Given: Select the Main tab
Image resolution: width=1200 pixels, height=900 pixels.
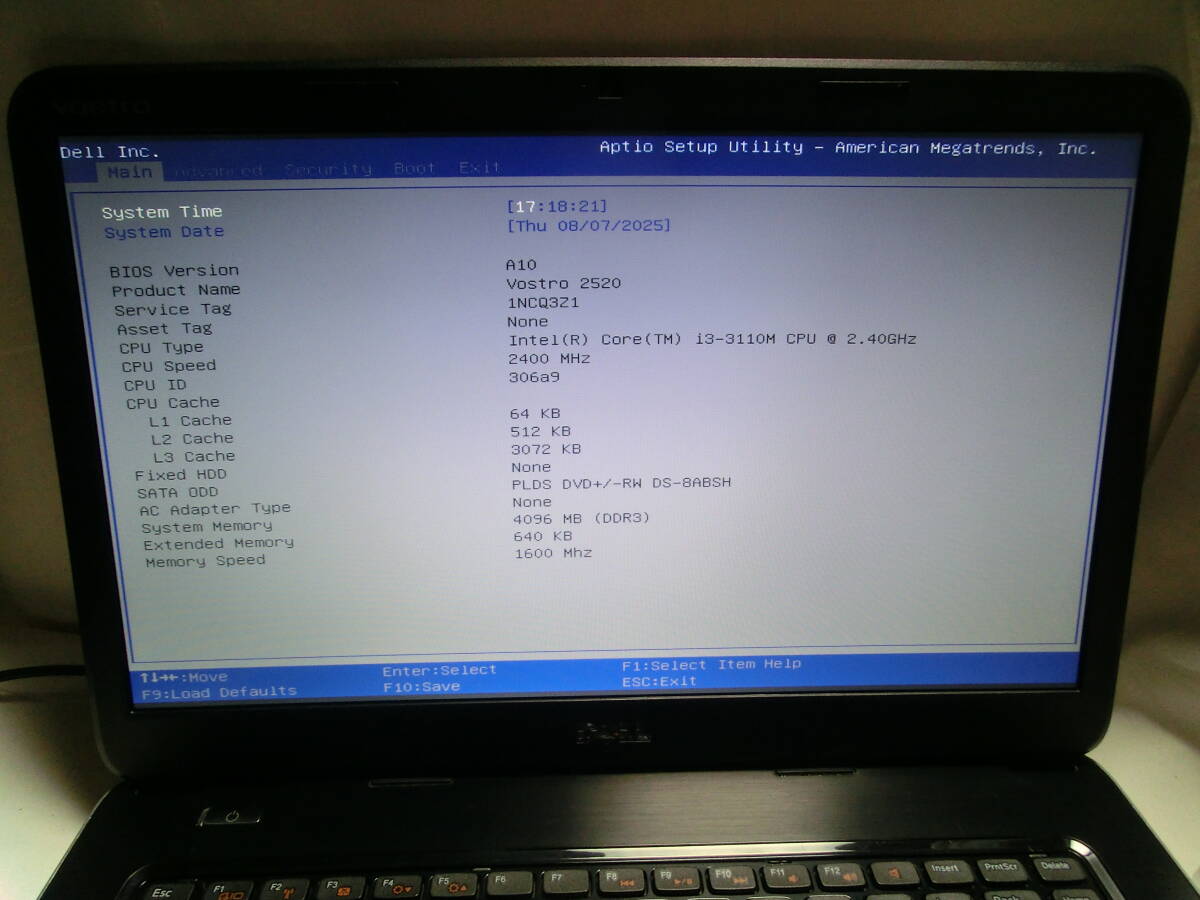Looking at the screenshot, I should pyautogui.click(x=130, y=172).
